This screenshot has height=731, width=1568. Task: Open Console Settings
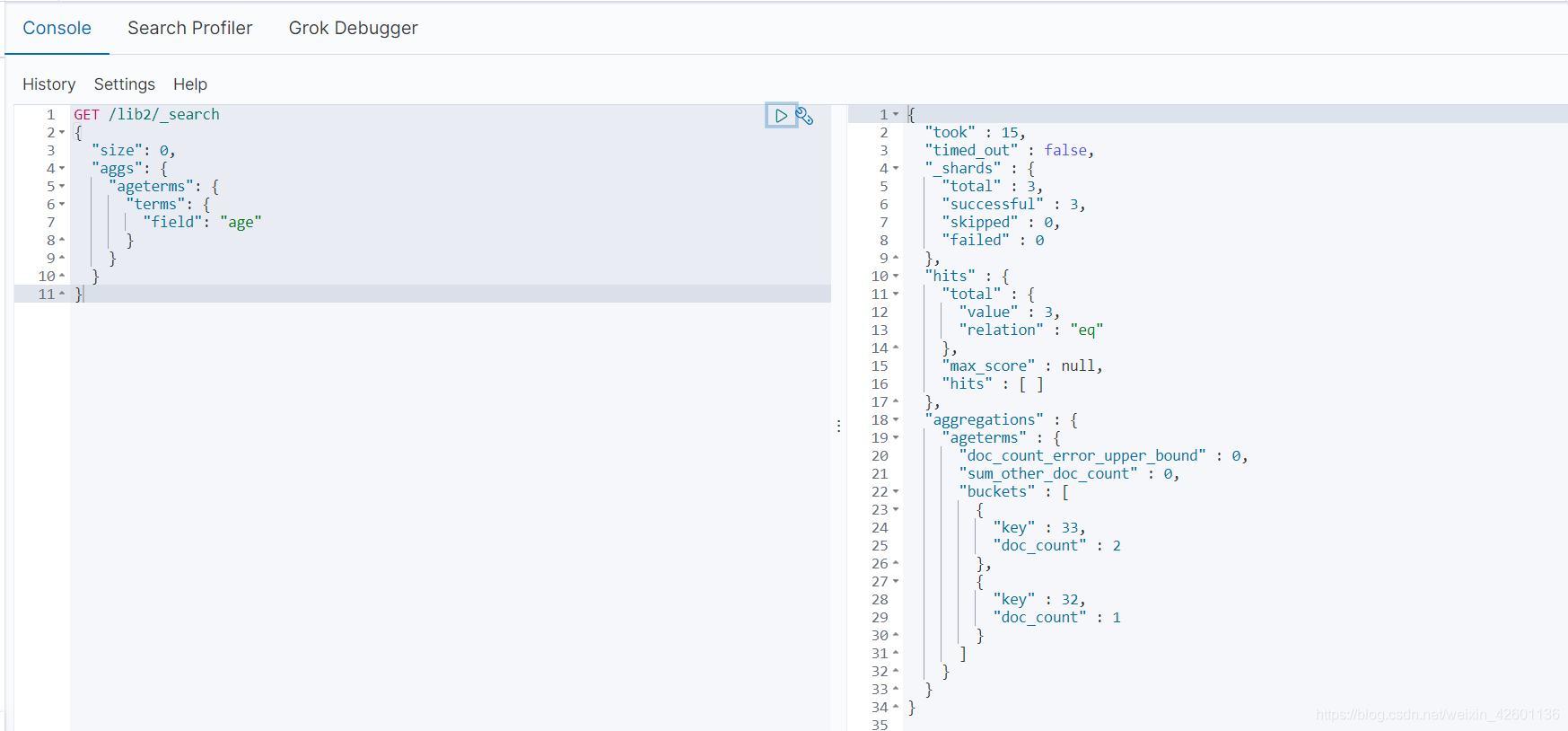[125, 84]
